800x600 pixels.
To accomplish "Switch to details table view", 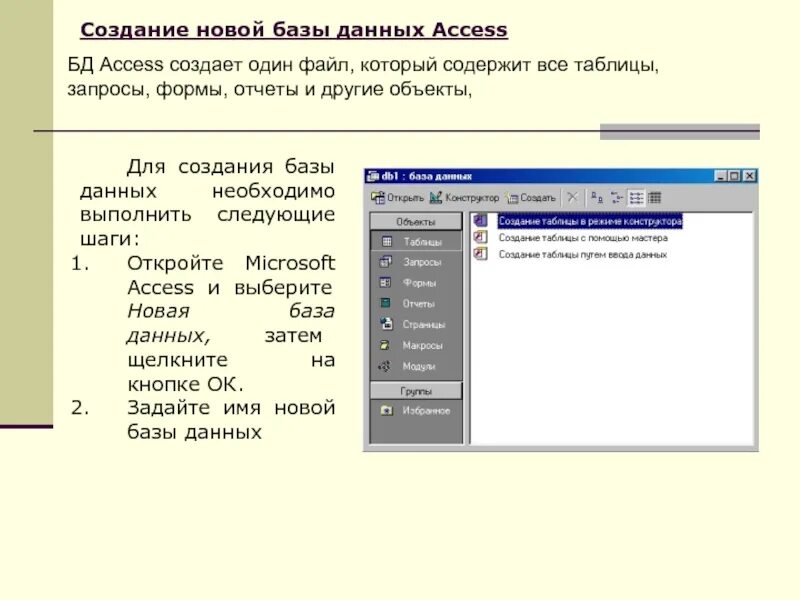I will point(655,197).
